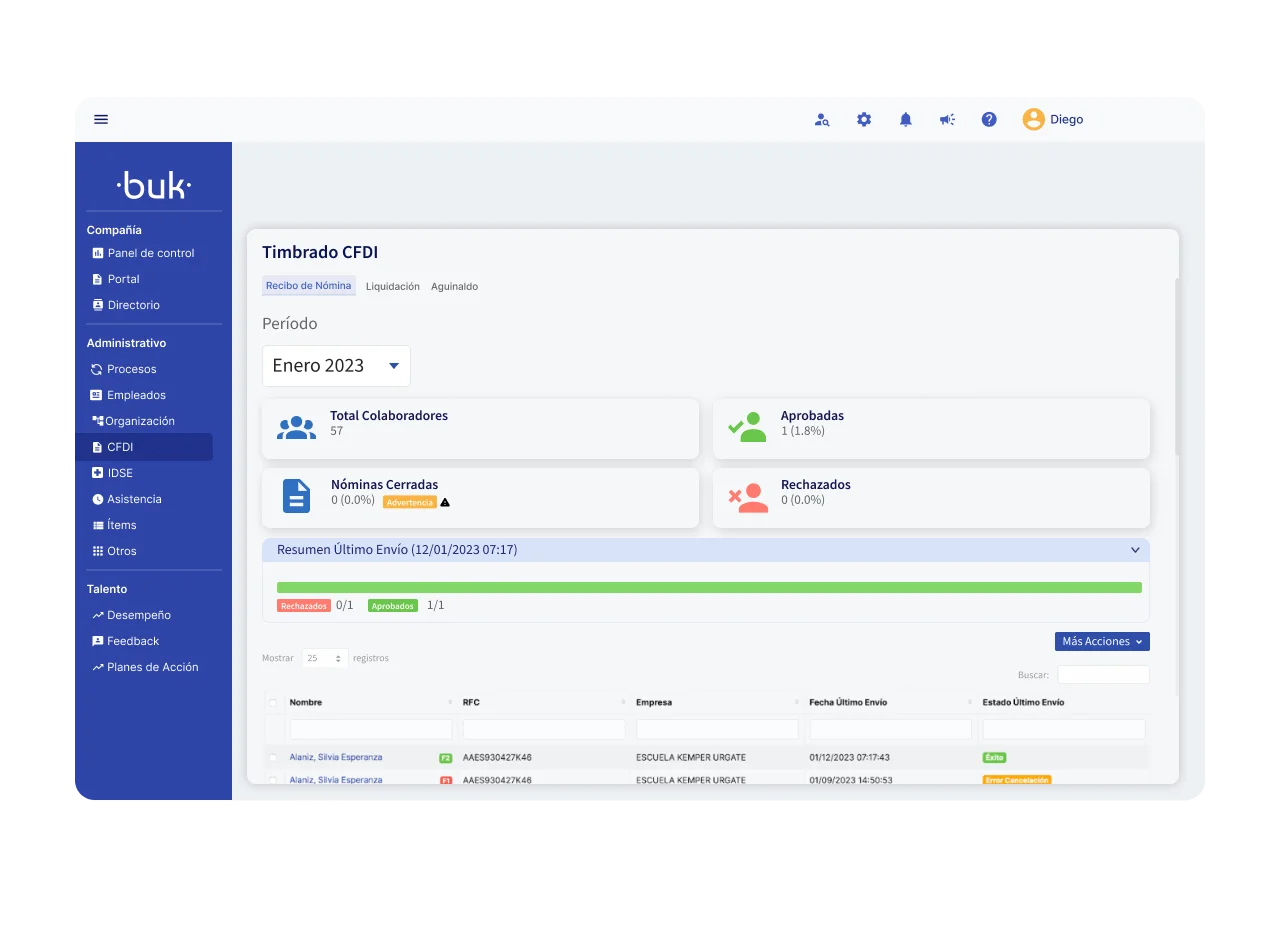
Task: Open the Más Acciones dropdown button
Action: coord(1102,641)
